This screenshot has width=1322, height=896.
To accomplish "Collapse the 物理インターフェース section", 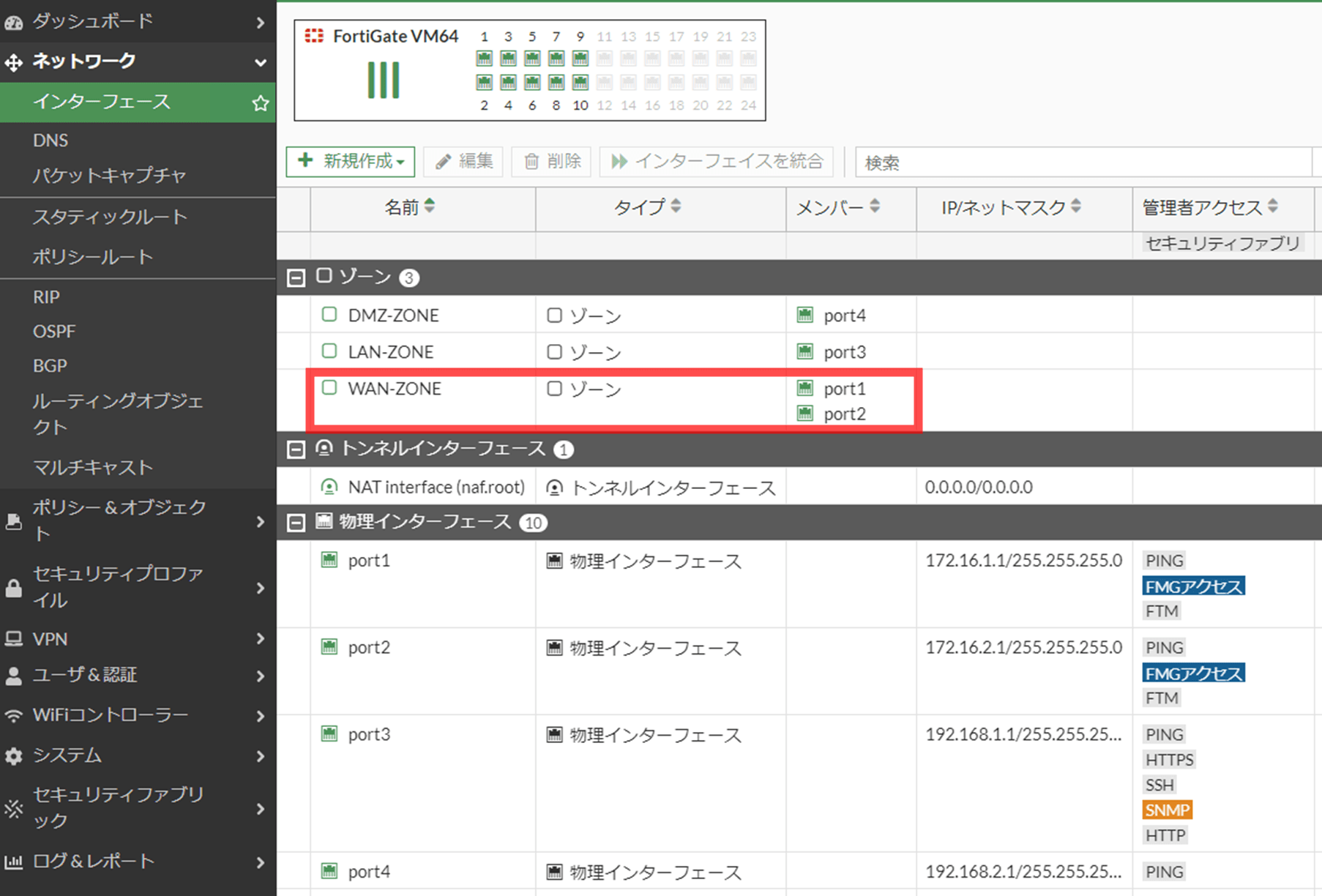I will (x=296, y=523).
